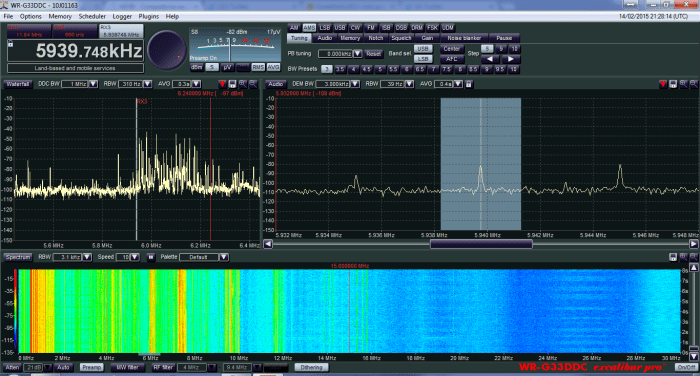Viewport: 700px width, 376px height.
Task: Click the waterfall vertical slider handle
Action: click(694, 348)
